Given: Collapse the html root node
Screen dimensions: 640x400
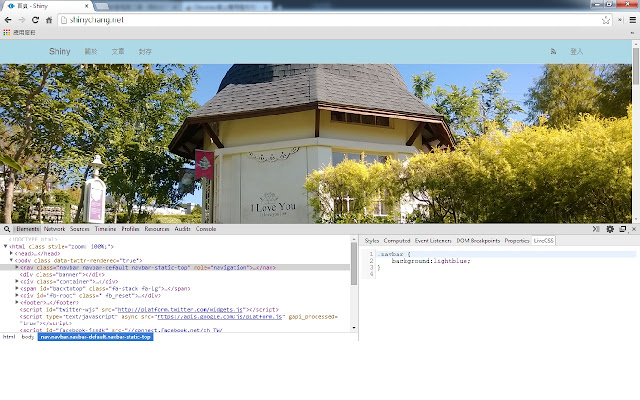Looking at the screenshot, I should (x=5, y=246).
